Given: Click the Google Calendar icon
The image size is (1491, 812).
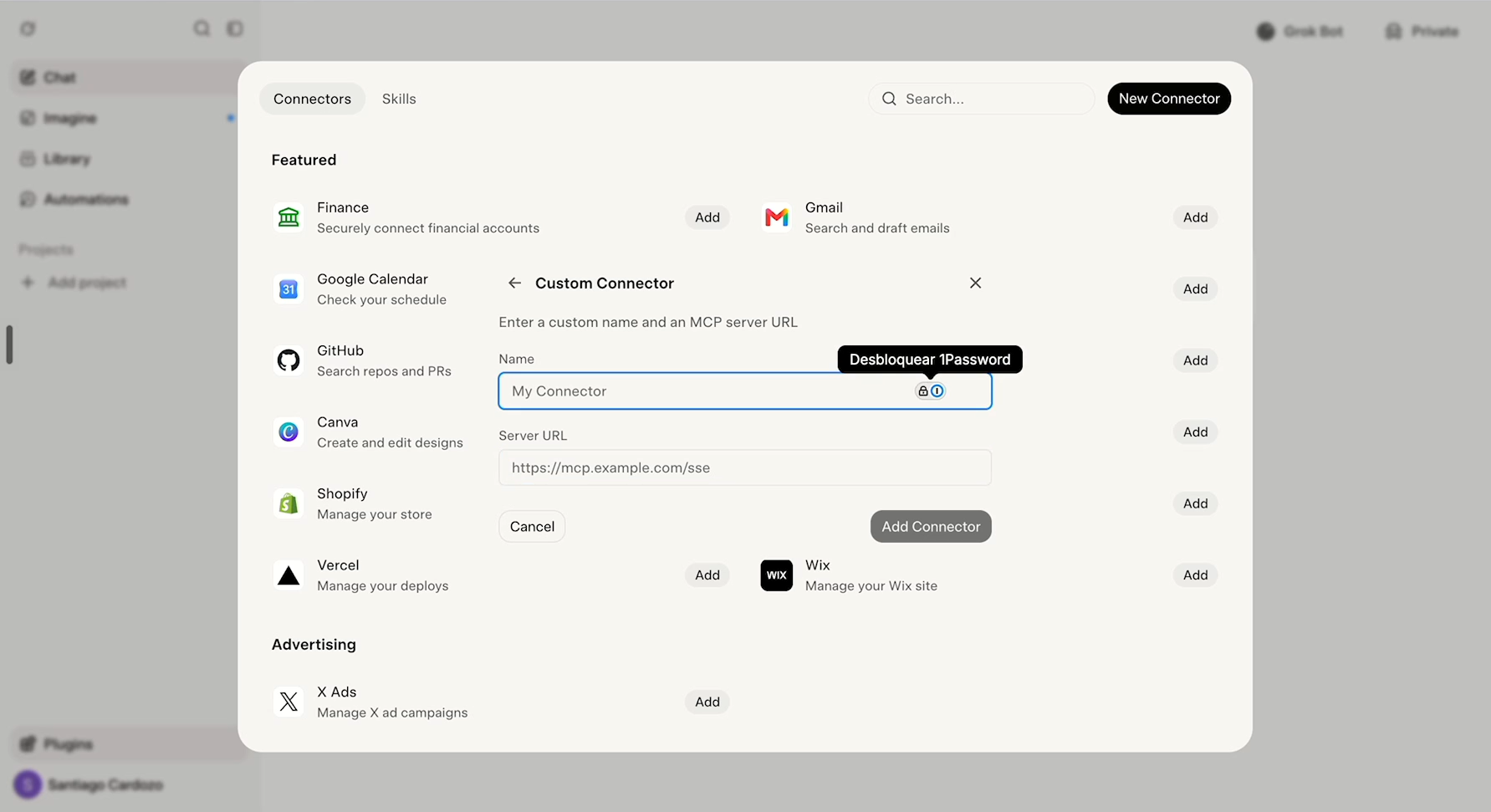Looking at the screenshot, I should 288,289.
